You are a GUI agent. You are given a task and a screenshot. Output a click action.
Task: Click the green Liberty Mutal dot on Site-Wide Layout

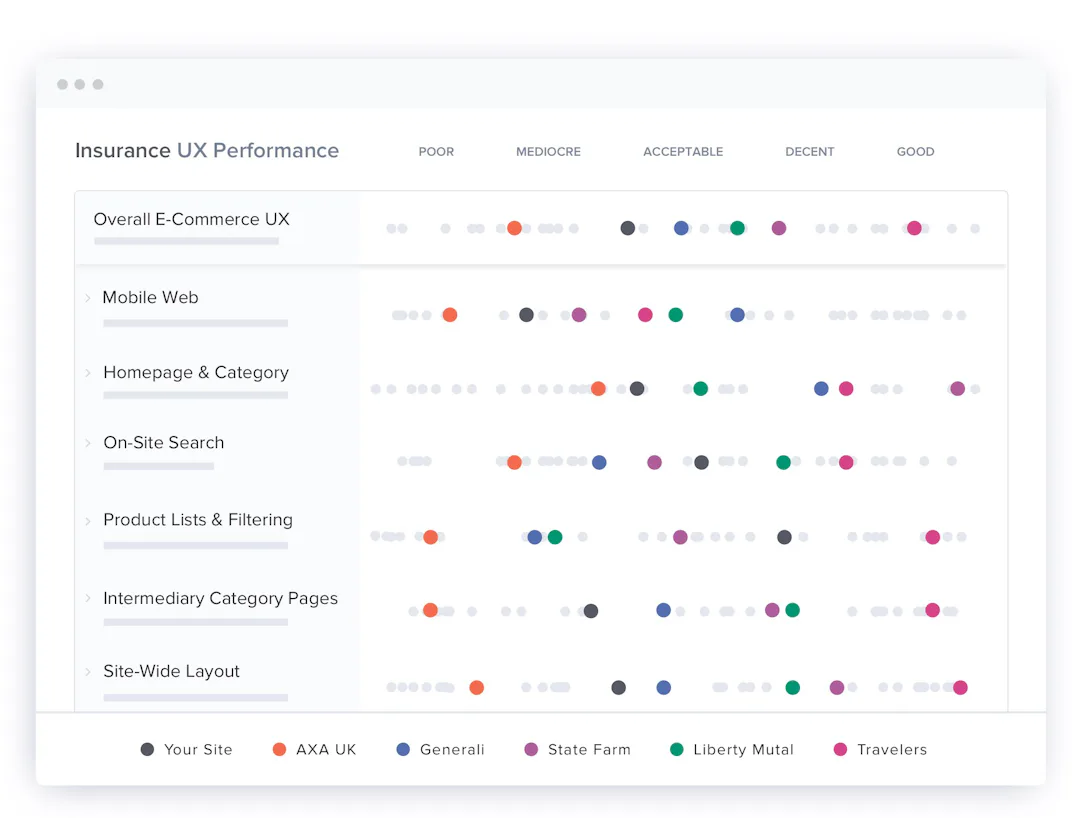(793, 687)
